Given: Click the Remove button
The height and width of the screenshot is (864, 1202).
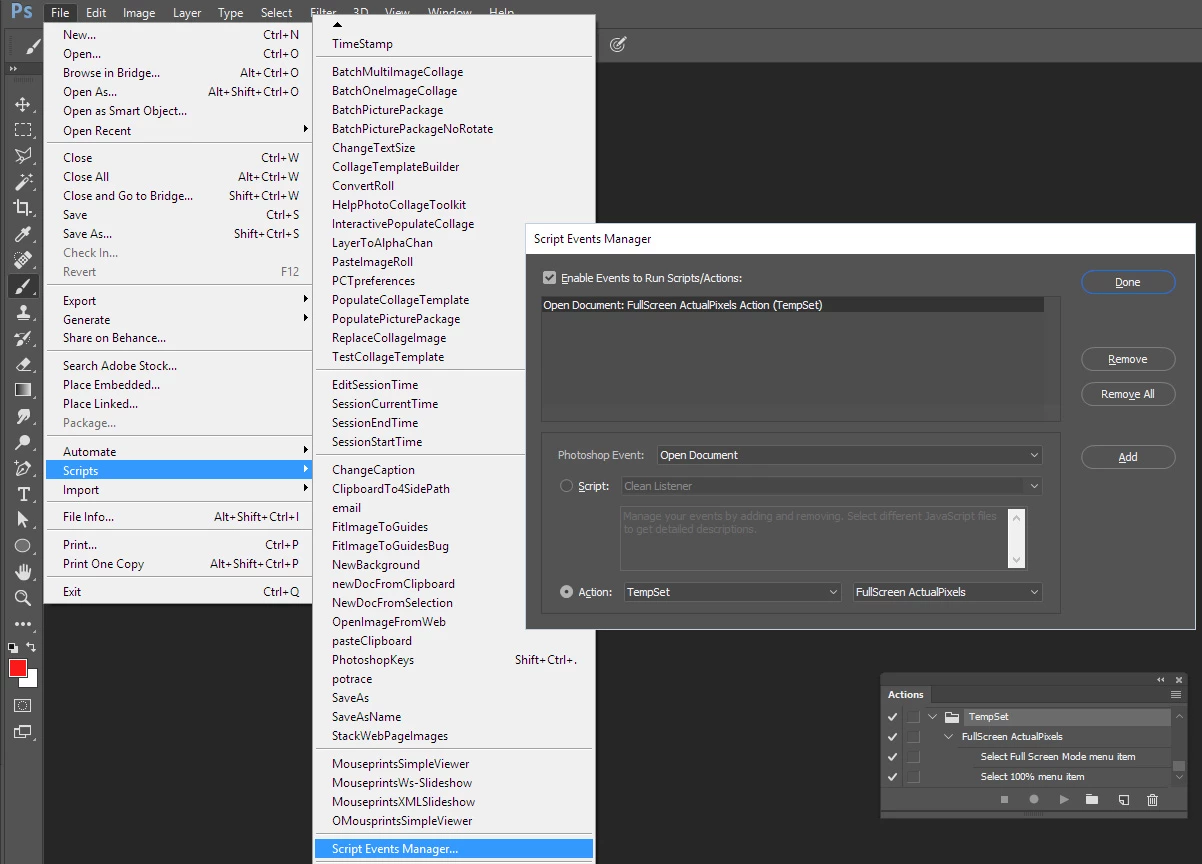Looking at the screenshot, I should click(x=1128, y=359).
